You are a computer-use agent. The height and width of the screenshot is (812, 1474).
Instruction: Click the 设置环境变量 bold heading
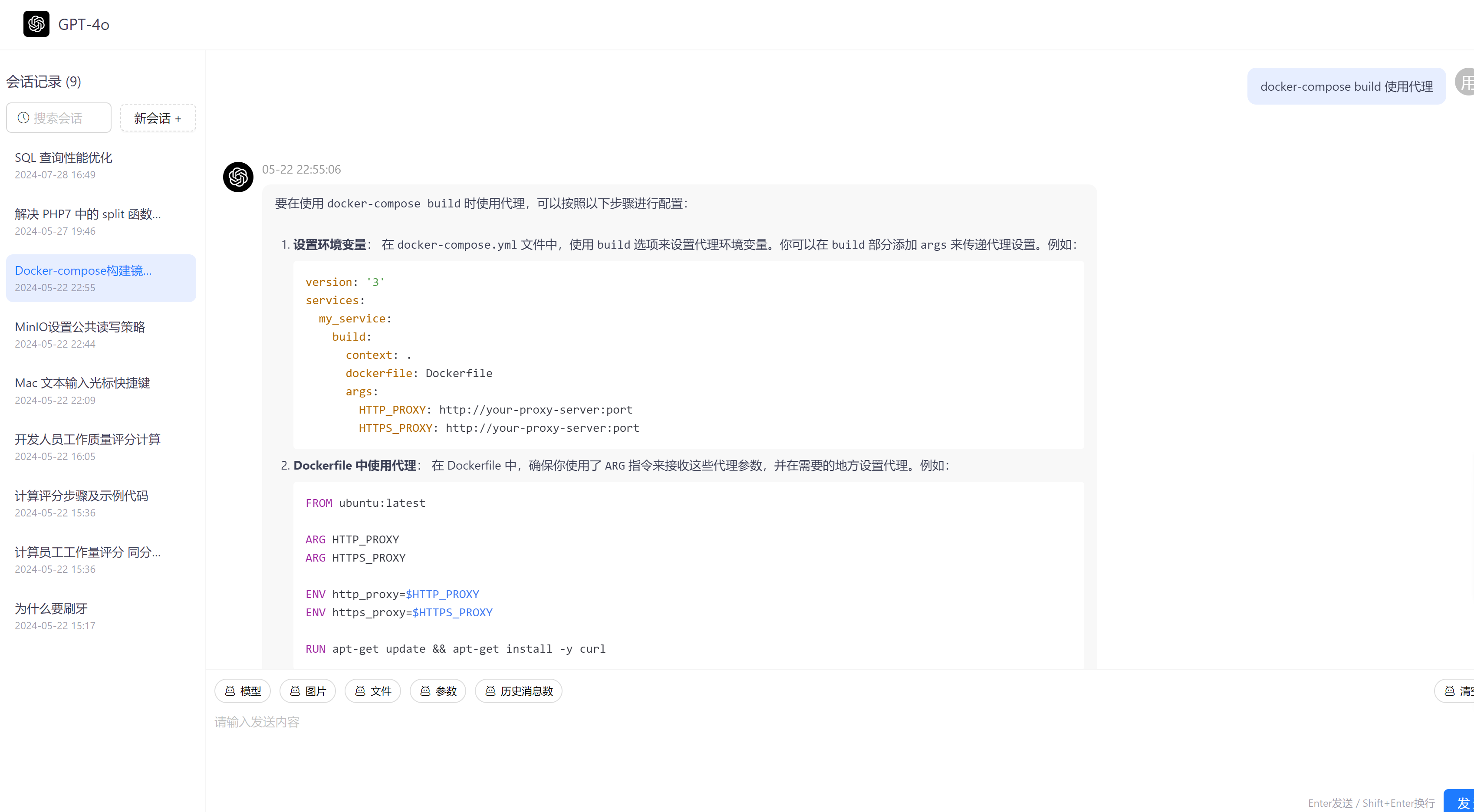[329, 244]
